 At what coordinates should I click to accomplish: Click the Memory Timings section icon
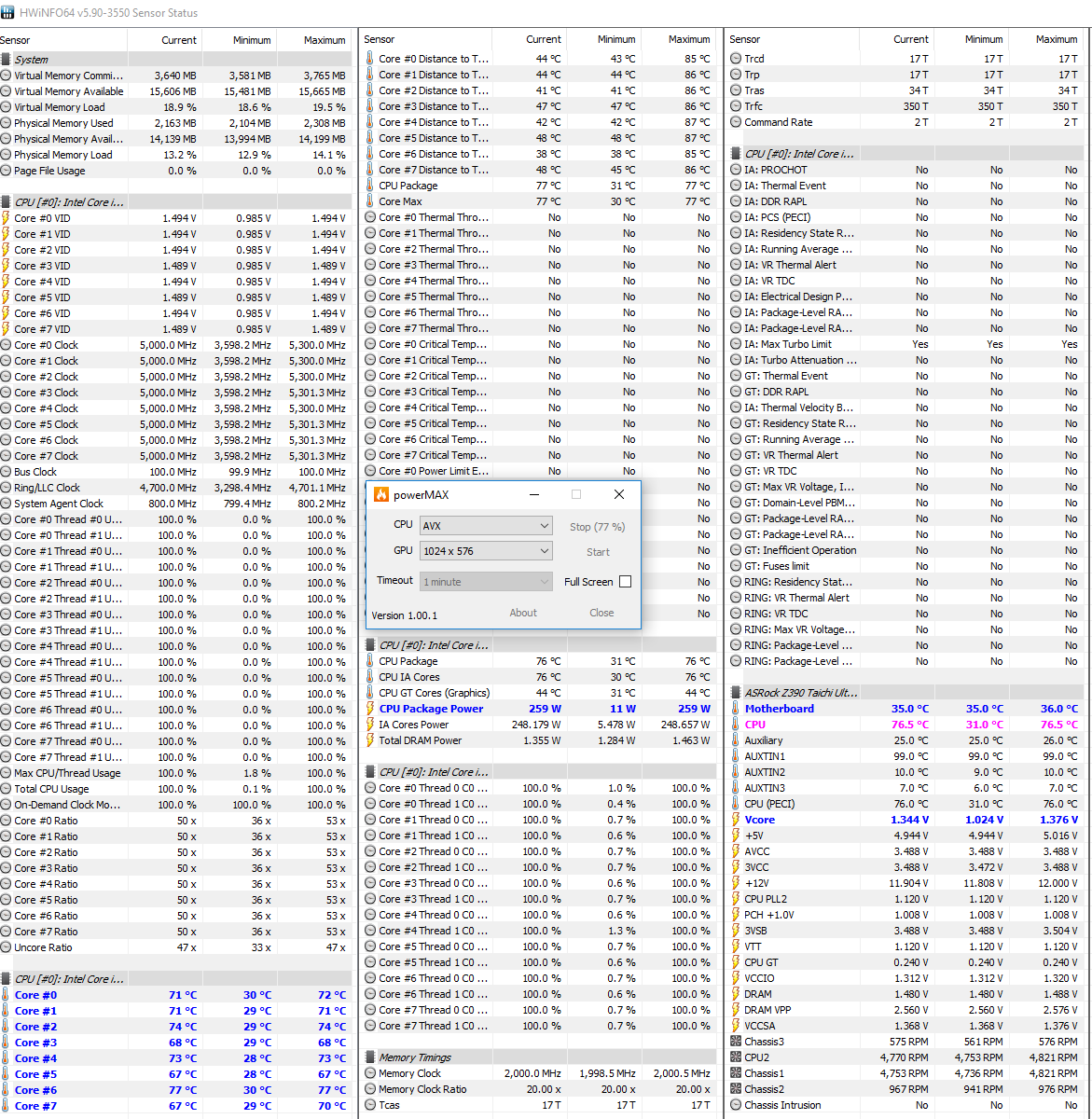(x=371, y=1057)
